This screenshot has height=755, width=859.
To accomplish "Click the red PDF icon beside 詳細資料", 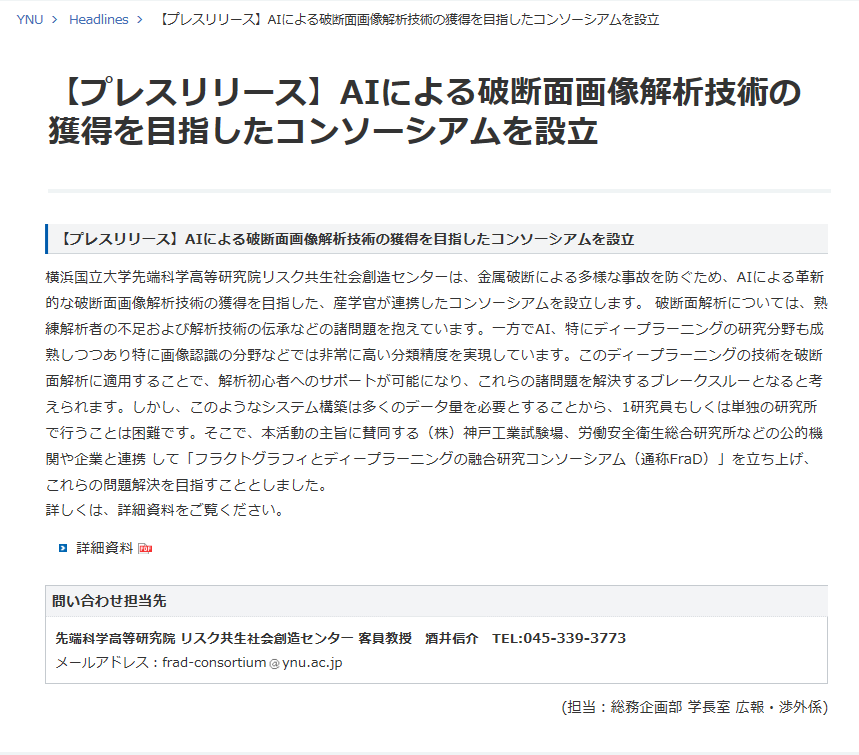I will click(x=145, y=548).
